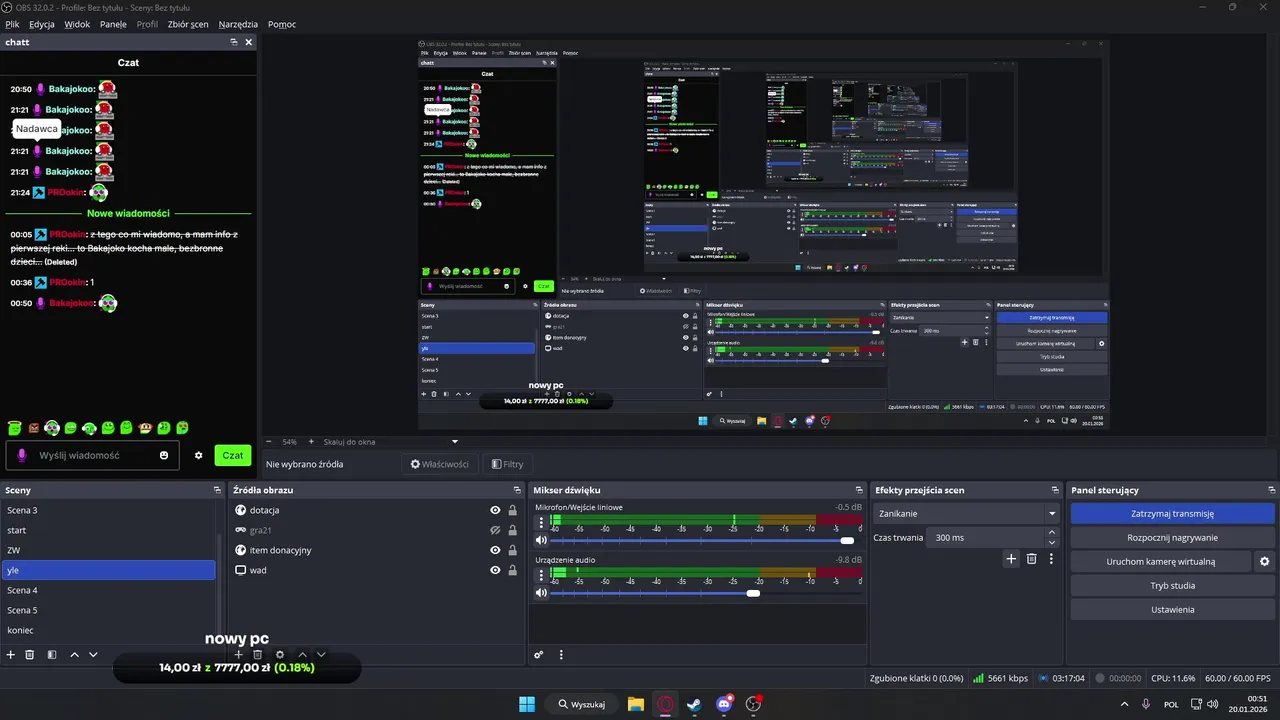Open the Narzędzia menu

(x=237, y=24)
